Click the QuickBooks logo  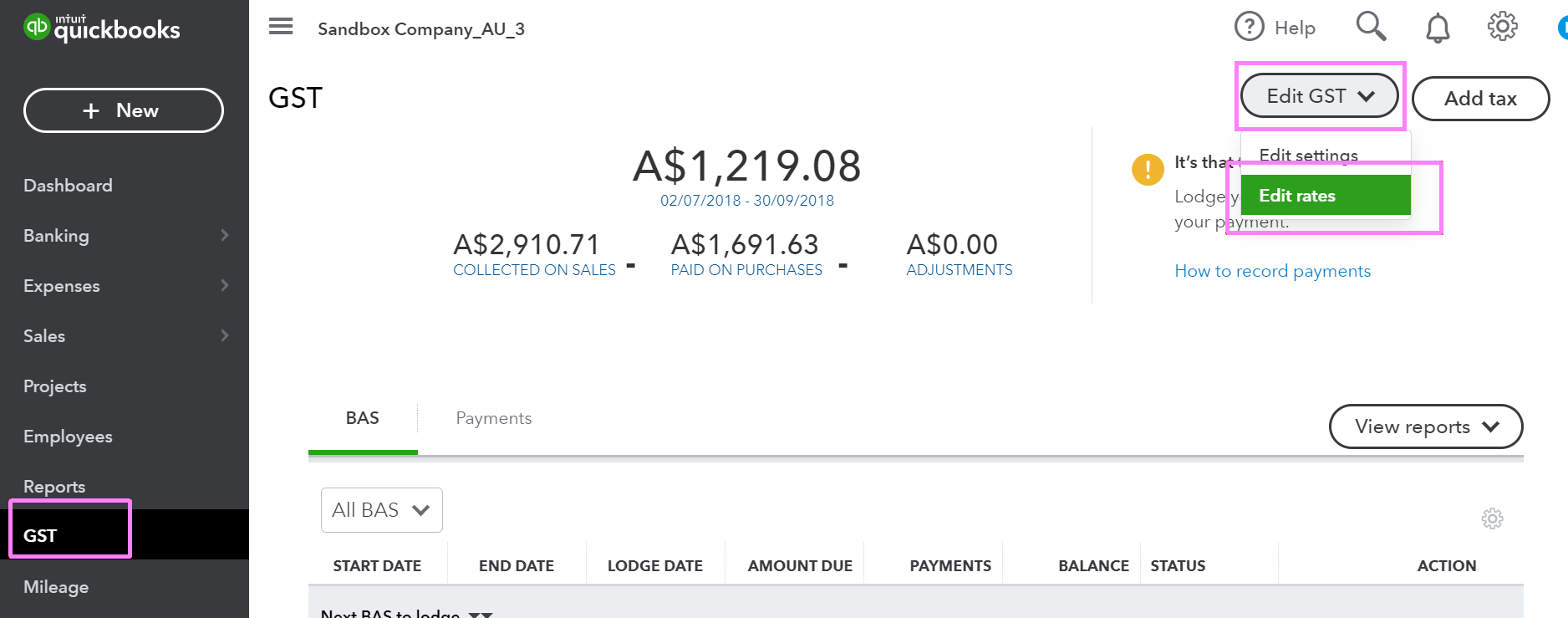click(x=102, y=28)
